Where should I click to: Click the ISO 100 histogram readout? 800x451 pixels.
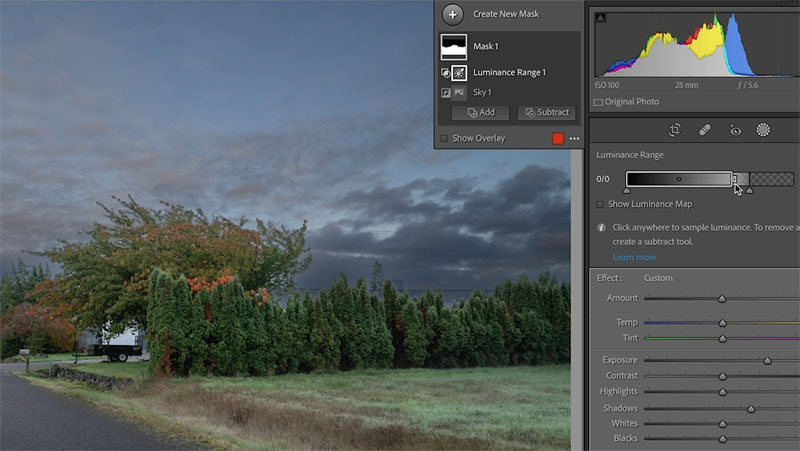click(607, 85)
